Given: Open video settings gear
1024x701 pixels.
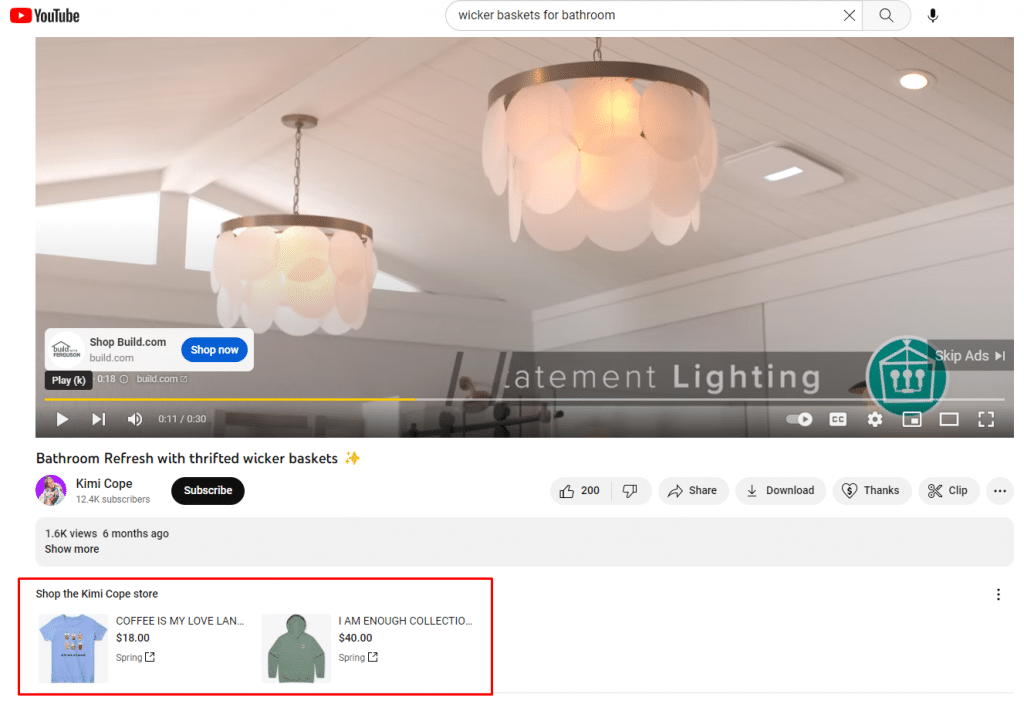Looking at the screenshot, I should 875,419.
